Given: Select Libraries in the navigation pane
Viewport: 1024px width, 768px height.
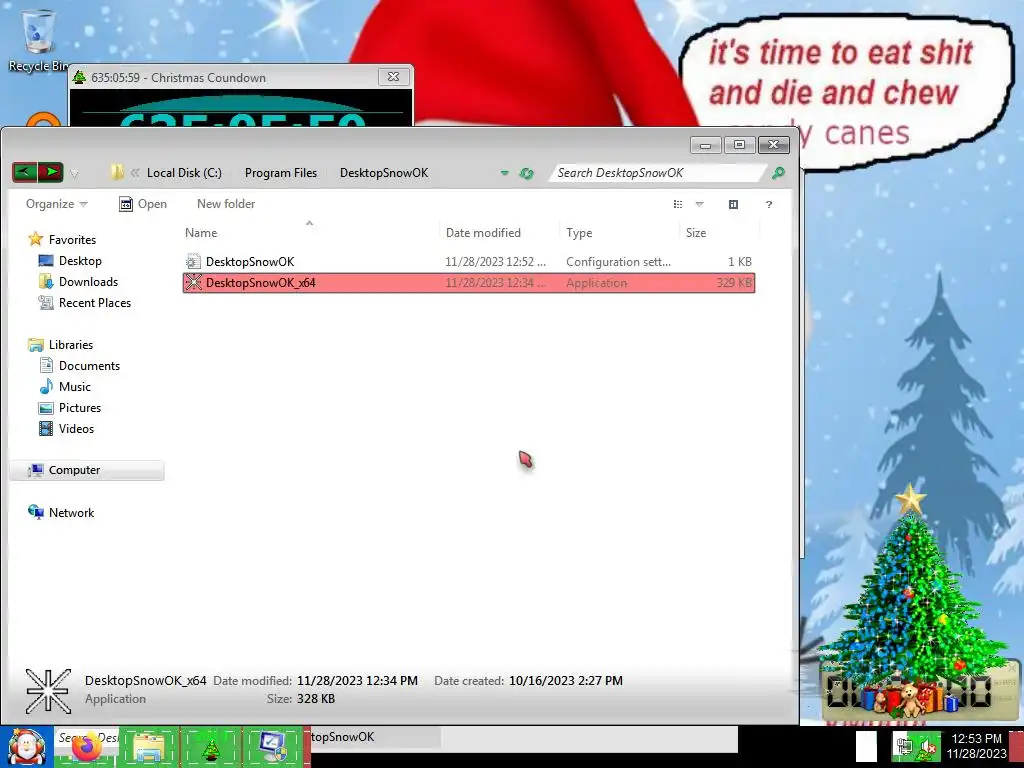Looking at the screenshot, I should [71, 345].
